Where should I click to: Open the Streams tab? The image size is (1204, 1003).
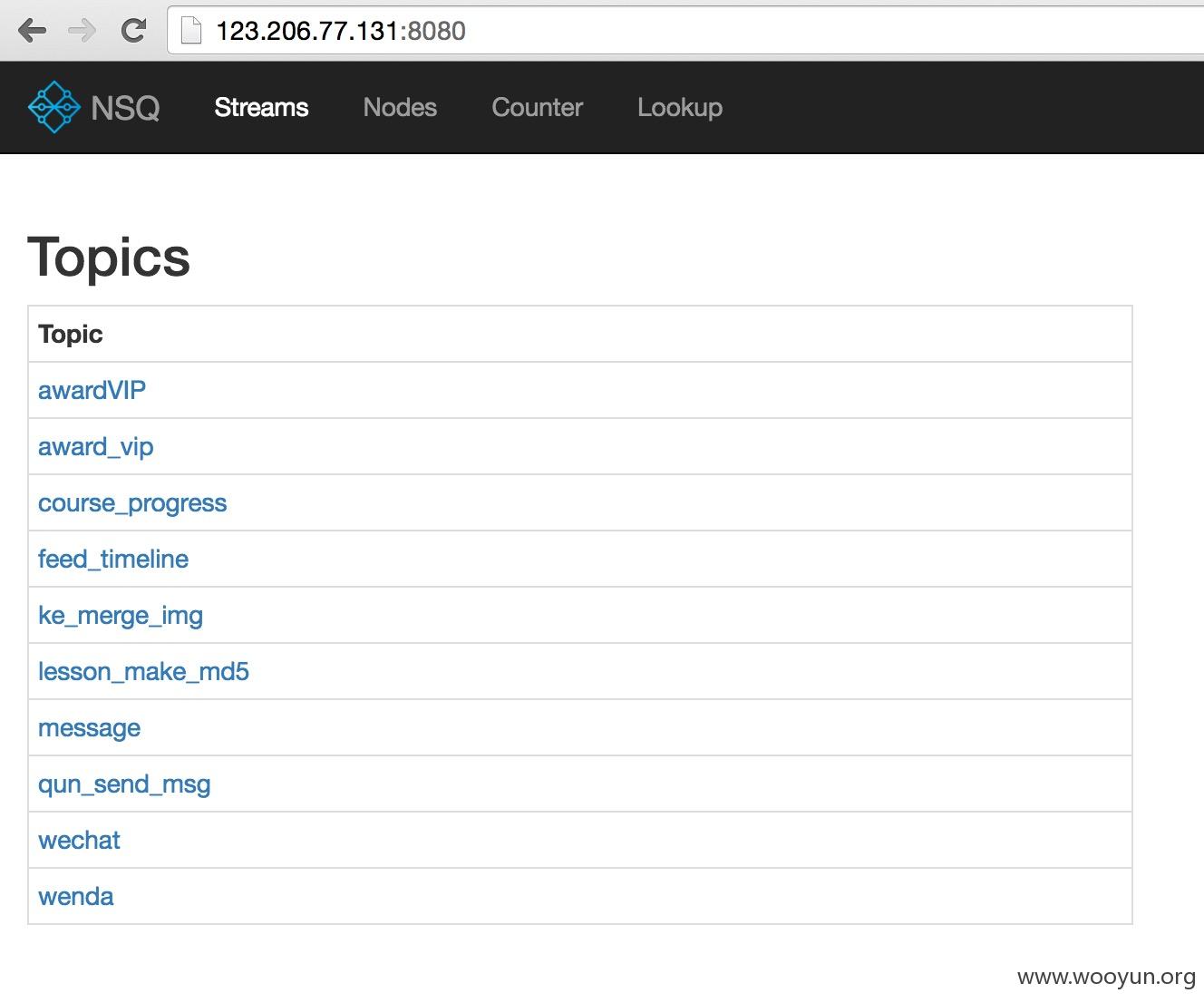pos(261,107)
